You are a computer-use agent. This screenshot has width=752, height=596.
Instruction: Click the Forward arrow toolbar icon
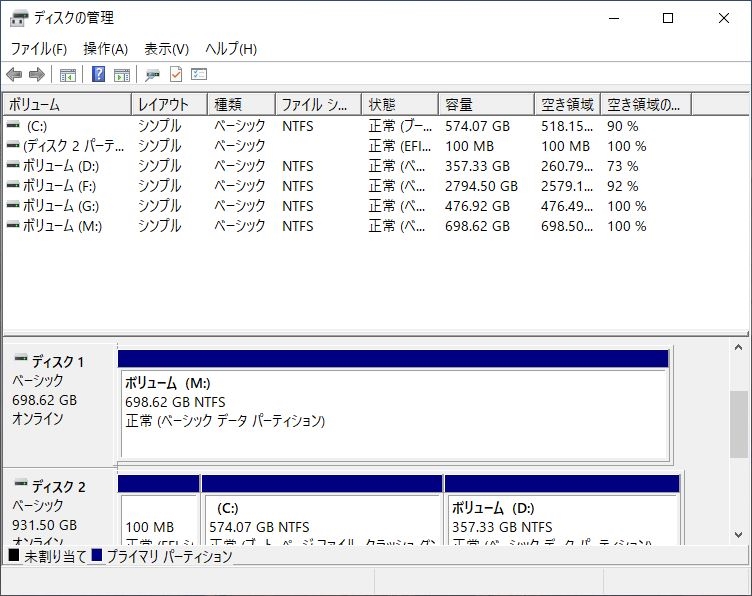point(37,74)
